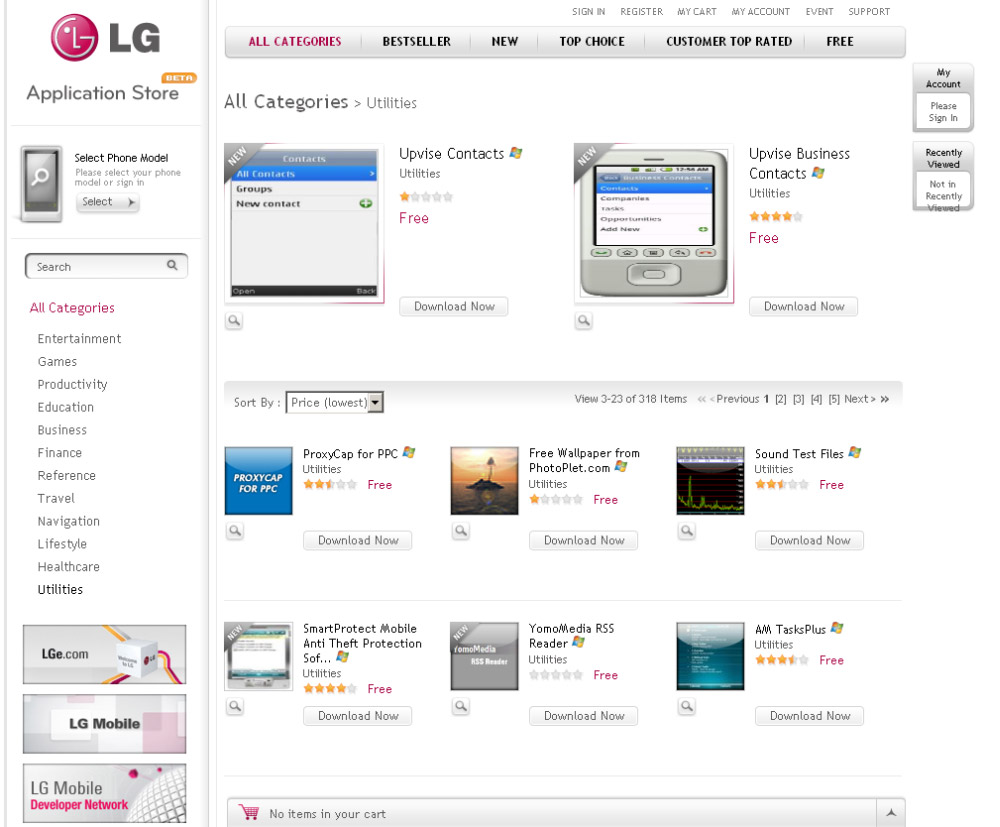Open the BESTSELLER tab

tap(416, 41)
